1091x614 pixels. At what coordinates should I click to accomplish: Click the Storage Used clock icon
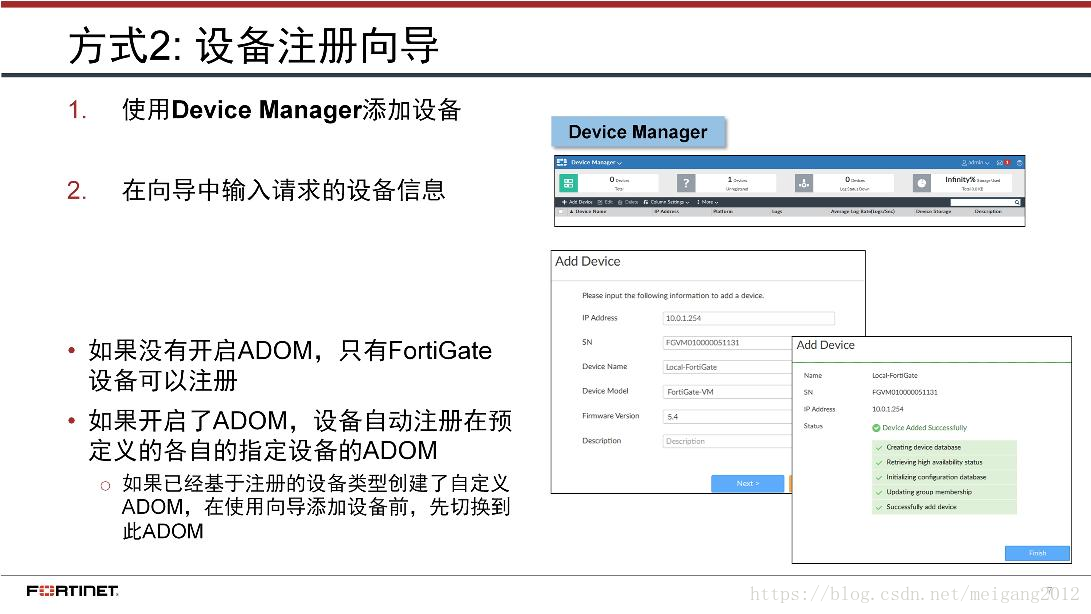pyautogui.click(x=922, y=183)
